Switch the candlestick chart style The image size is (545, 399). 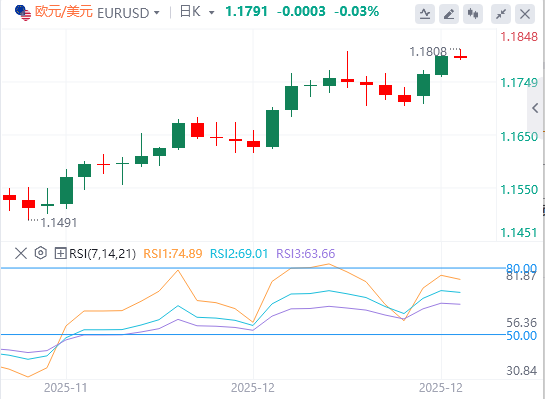click(x=473, y=14)
